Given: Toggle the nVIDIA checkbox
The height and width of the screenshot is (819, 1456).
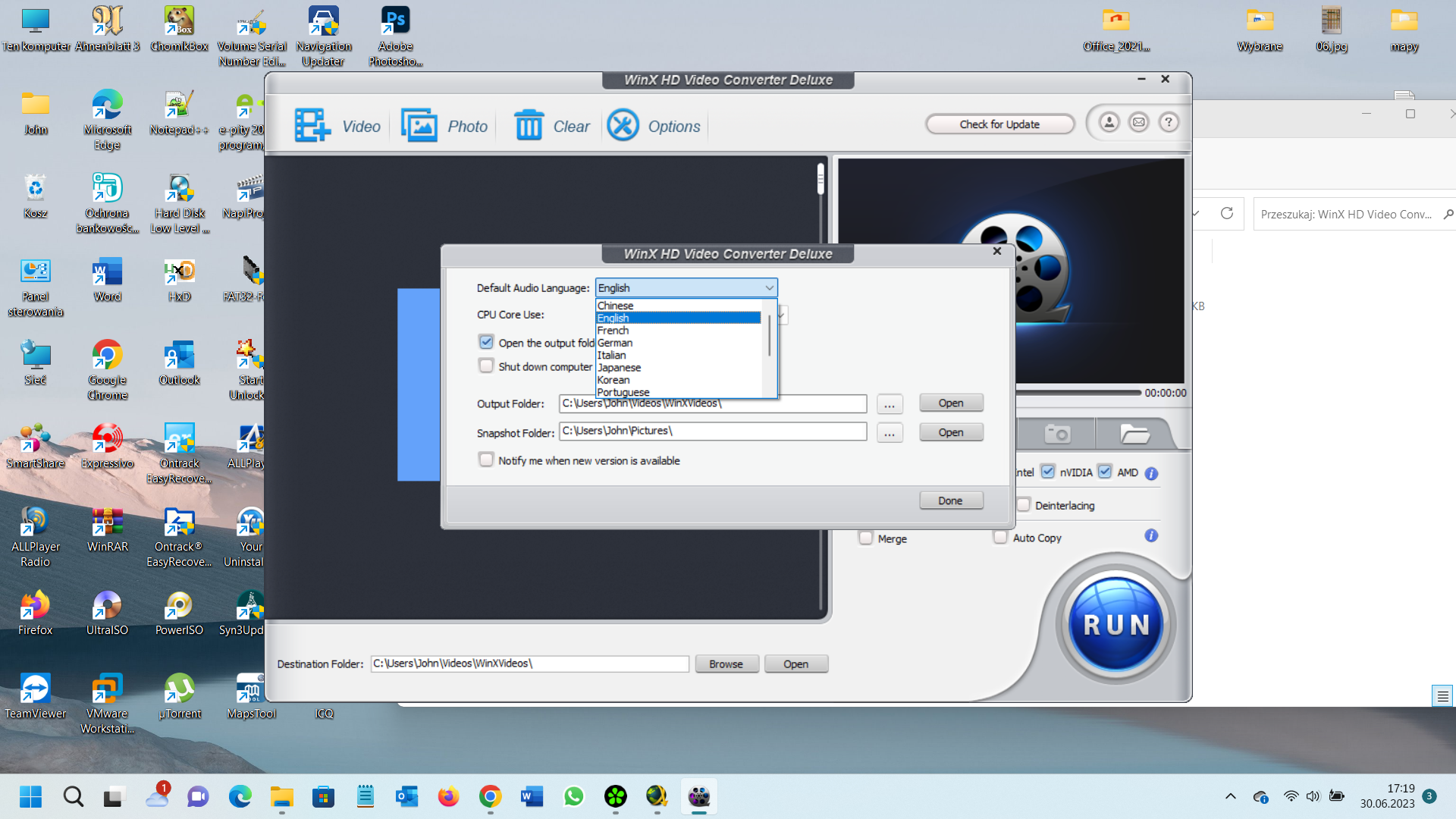Looking at the screenshot, I should pyautogui.click(x=1047, y=472).
